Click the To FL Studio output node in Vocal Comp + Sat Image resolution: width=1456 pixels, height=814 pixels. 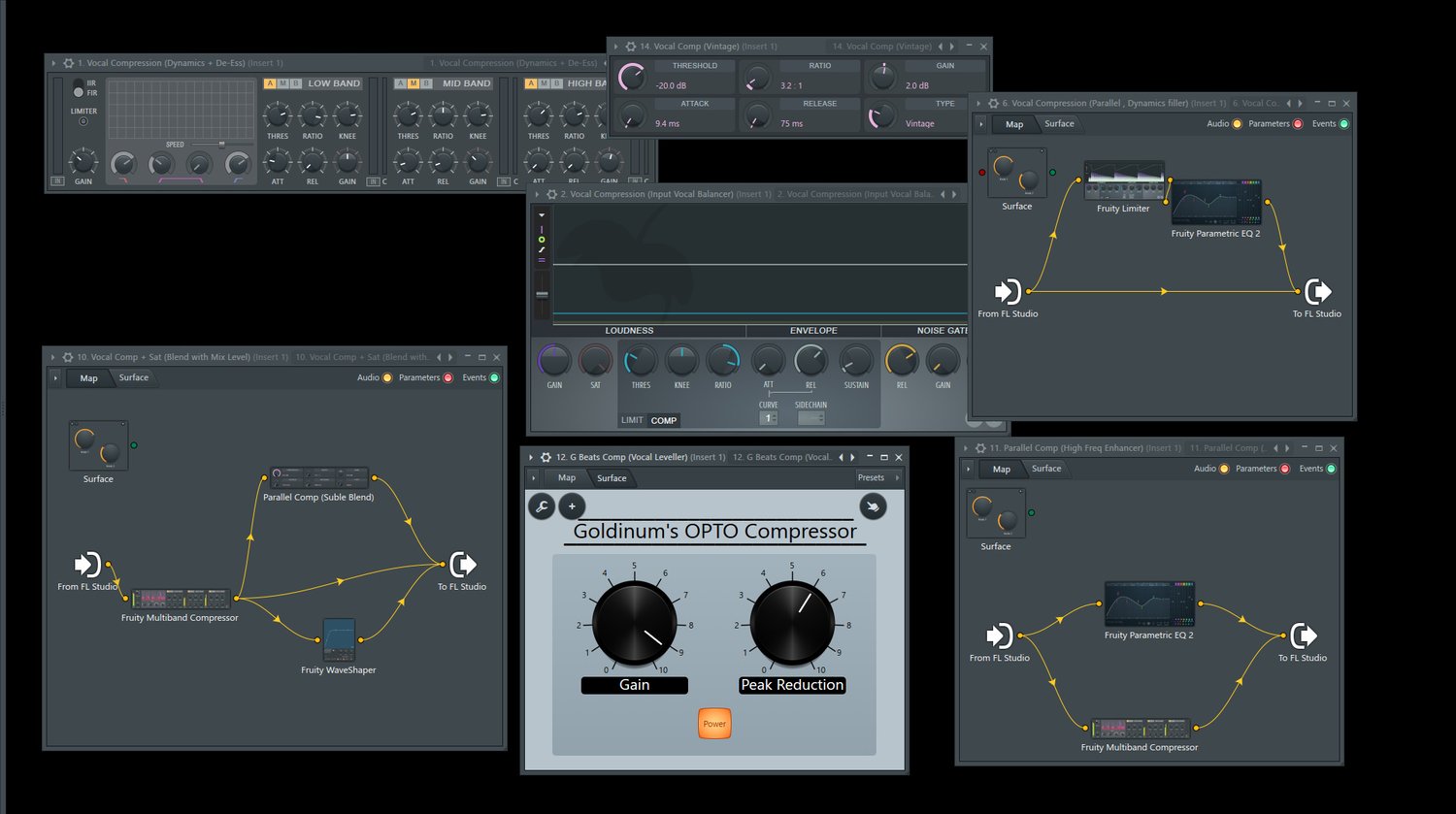(462, 565)
